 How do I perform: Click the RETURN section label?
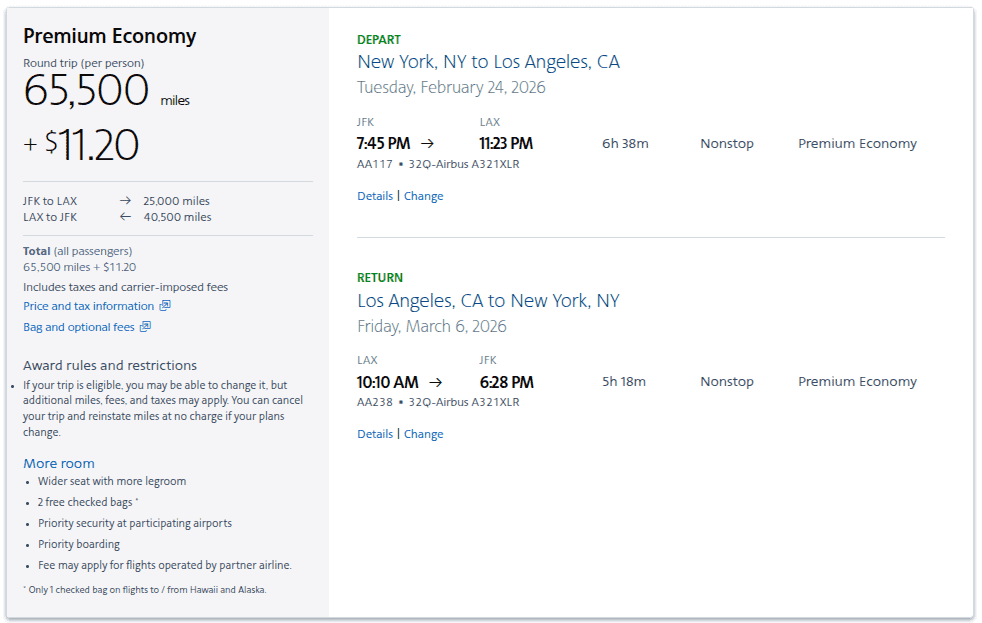(x=380, y=277)
